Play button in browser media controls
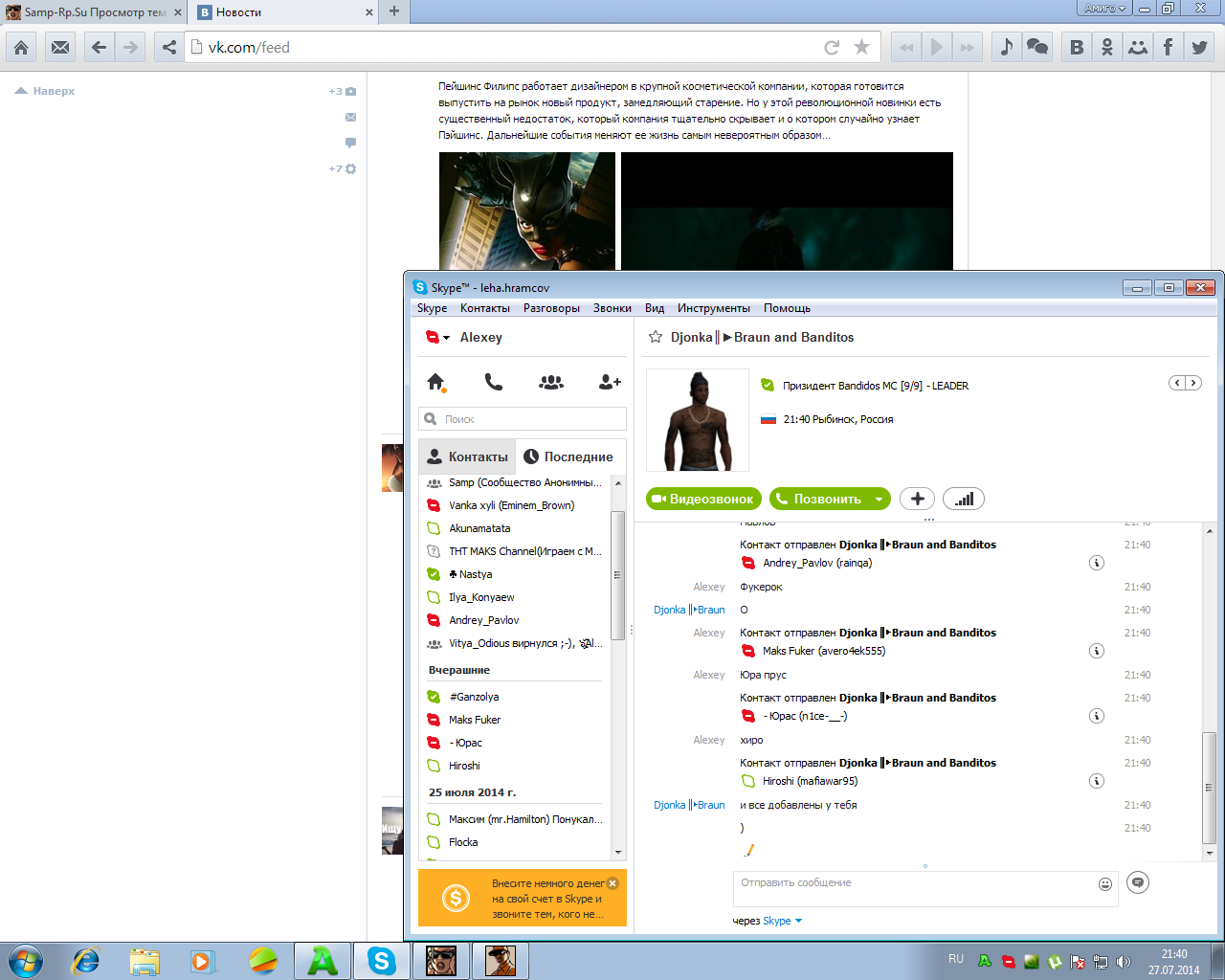The width and height of the screenshot is (1225, 980). pos(937,47)
